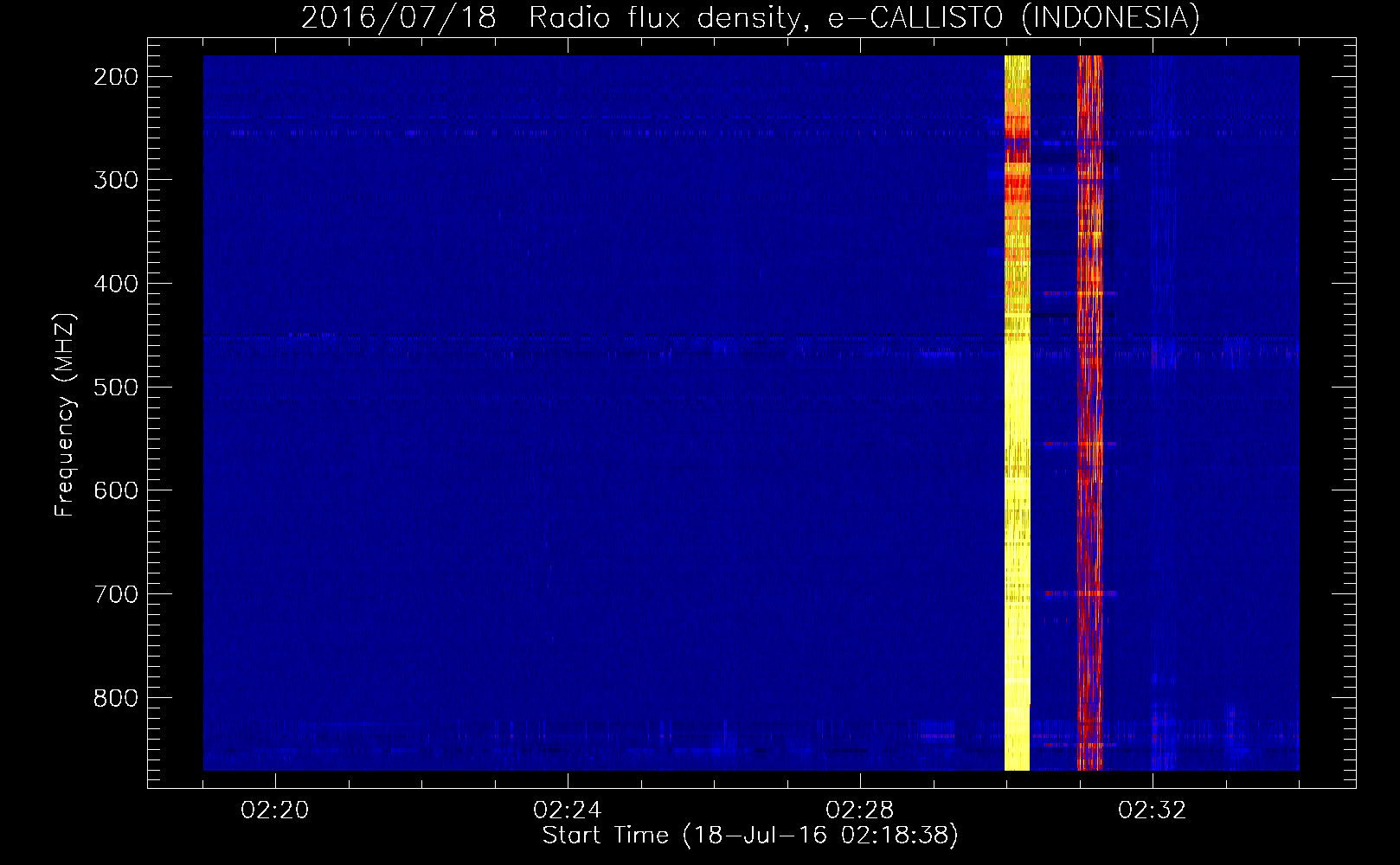This screenshot has width=1400, height=865.
Task: Click the 02:32 time tick label
Action: coord(1153,811)
